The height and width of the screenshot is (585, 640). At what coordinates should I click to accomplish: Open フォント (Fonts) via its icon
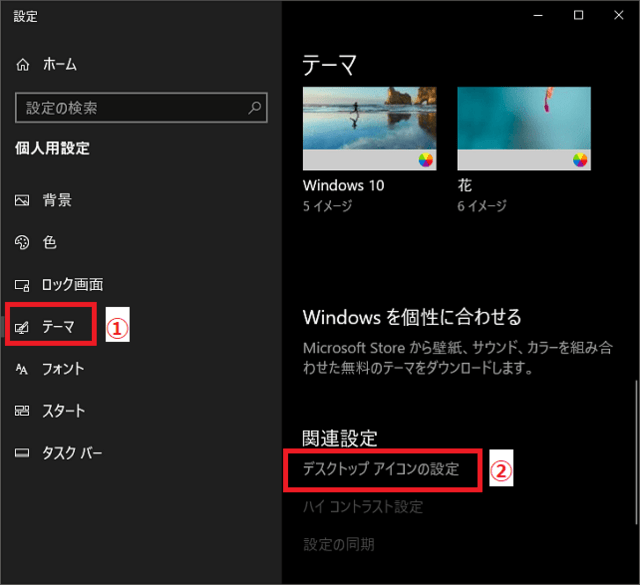point(23,369)
